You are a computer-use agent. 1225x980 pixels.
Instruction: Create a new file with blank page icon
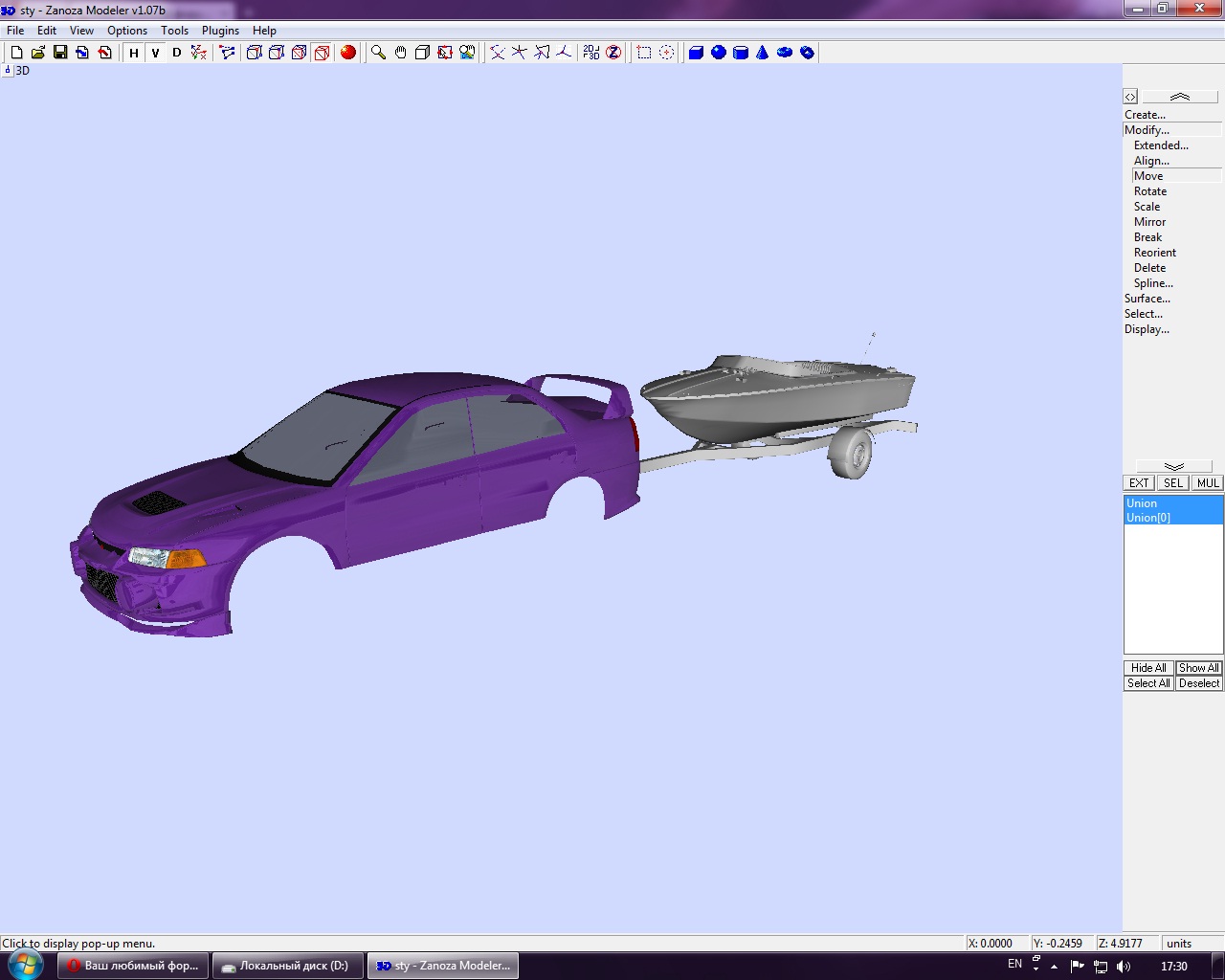tap(16, 53)
